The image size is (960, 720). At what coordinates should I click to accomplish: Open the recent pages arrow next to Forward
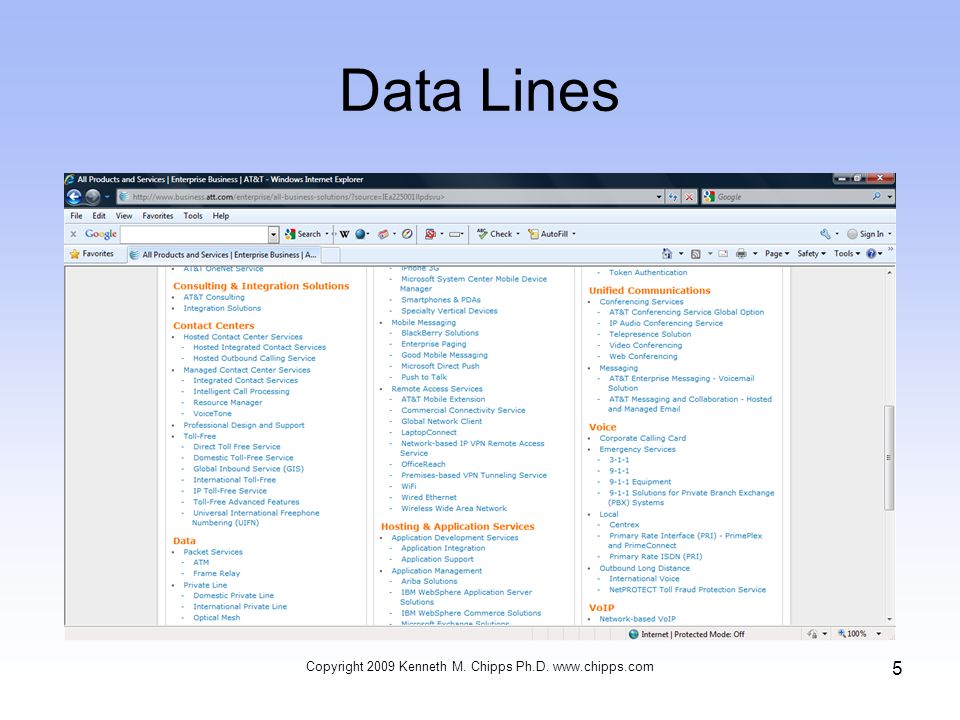107,197
